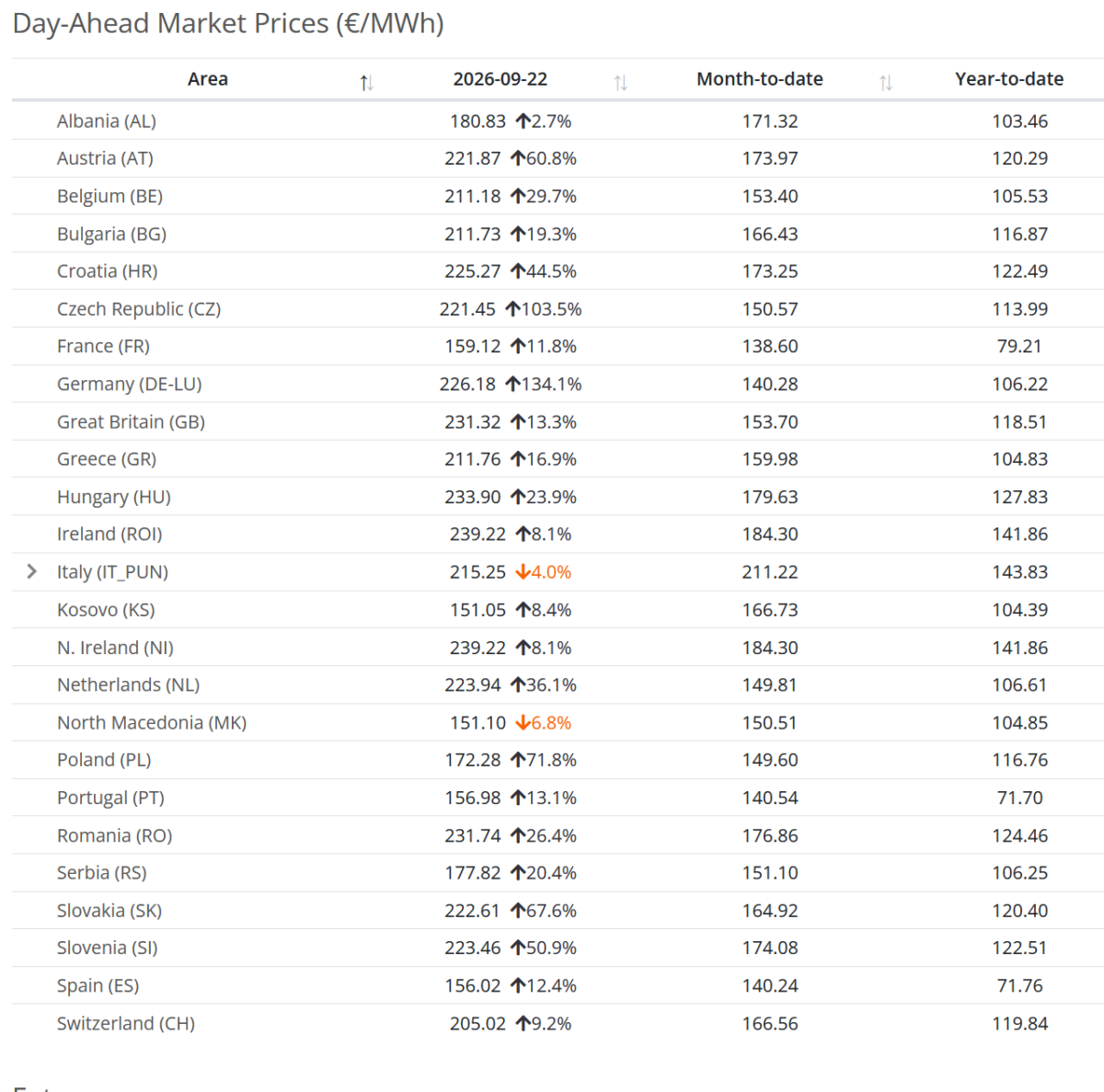The width and height of the screenshot is (1104, 1092).
Task: Click Ireland (ROI) price 239.22
Action: pos(477,535)
